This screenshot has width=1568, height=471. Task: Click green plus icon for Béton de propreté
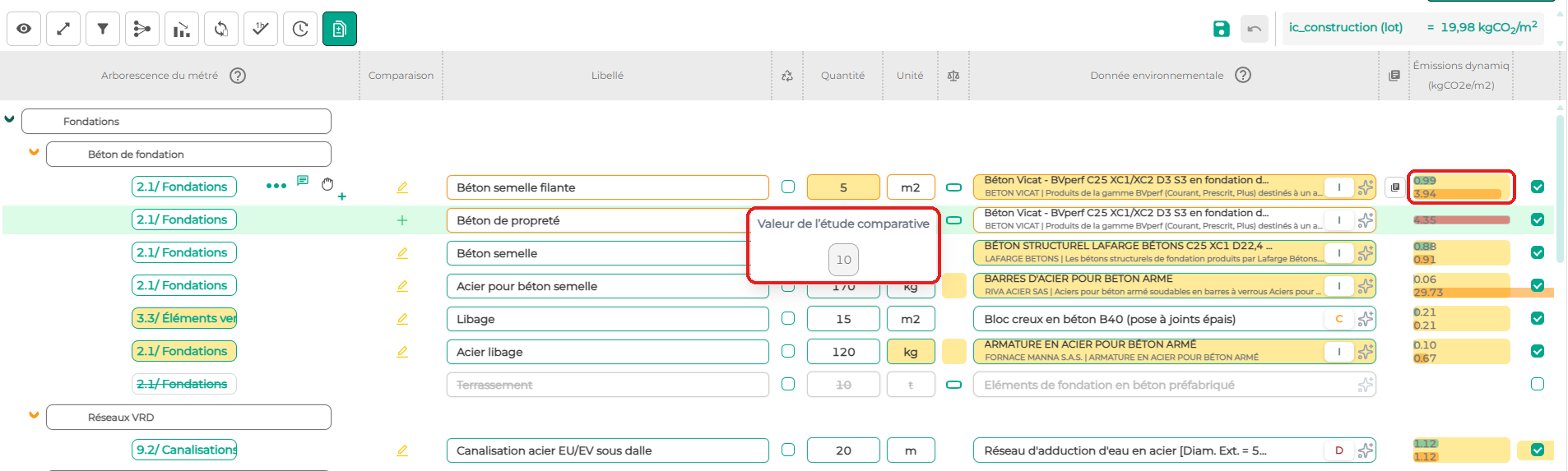[x=402, y=220]
